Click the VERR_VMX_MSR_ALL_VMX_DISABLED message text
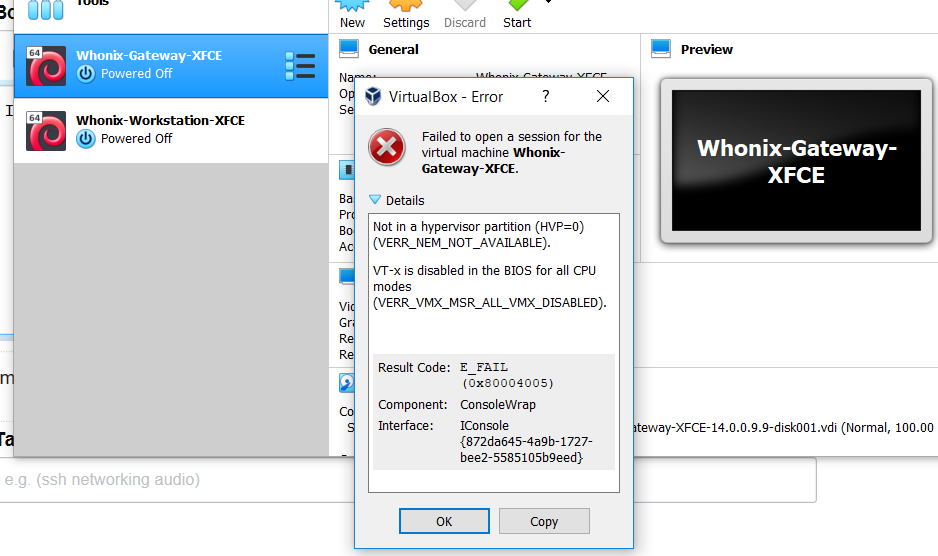This screenshot has width=938, height=556. pyautogui.click(x=489, y=287)
